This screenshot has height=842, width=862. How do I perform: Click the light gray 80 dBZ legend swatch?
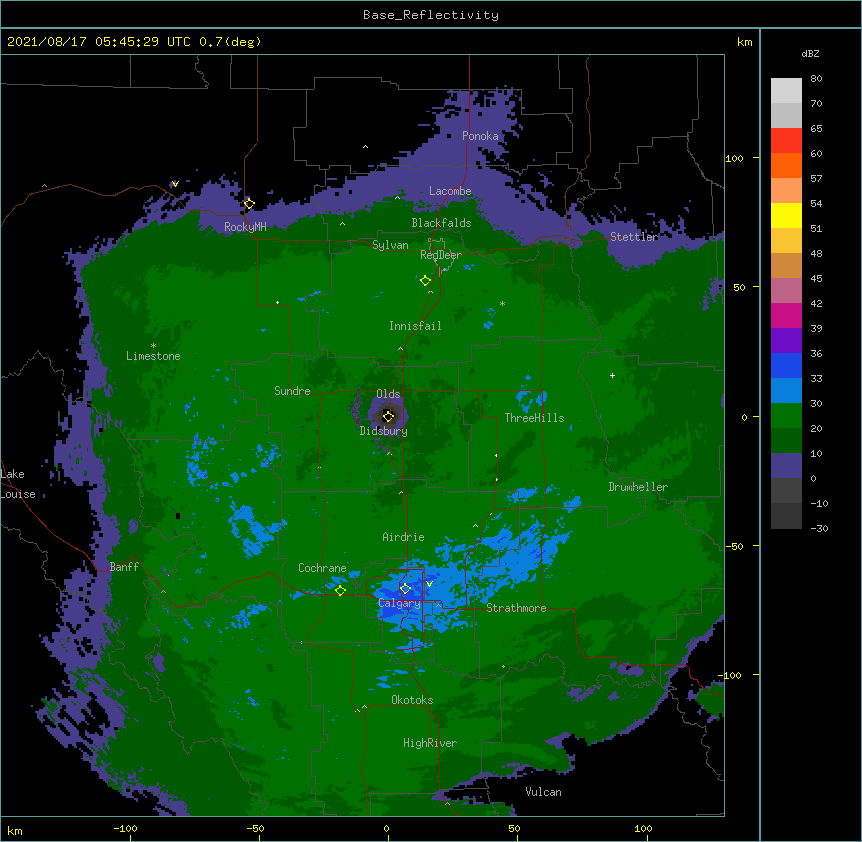(786, 91)
